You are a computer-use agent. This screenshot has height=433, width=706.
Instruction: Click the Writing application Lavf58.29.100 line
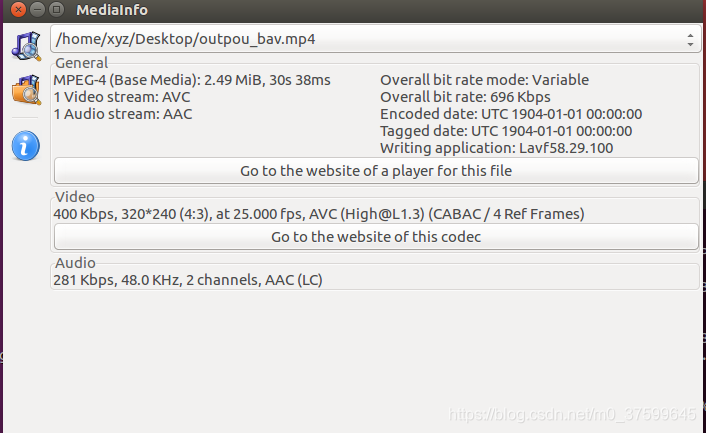497,148
